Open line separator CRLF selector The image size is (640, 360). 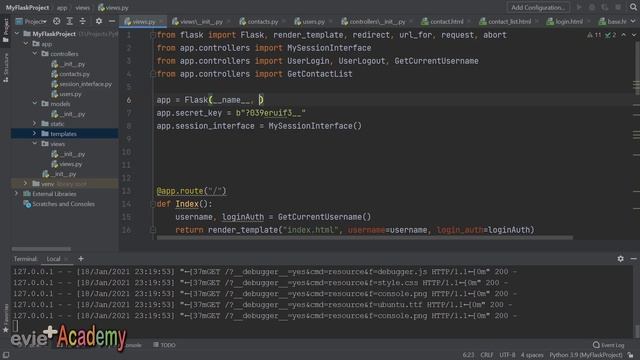[487, 356]
